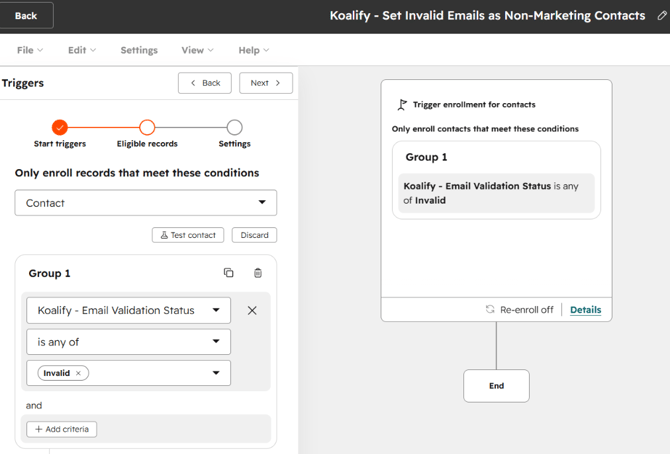This screenshot has height=454, width=670.
Task: Click the pencil edit workflow name icon
Action: (x=662, y=16)
